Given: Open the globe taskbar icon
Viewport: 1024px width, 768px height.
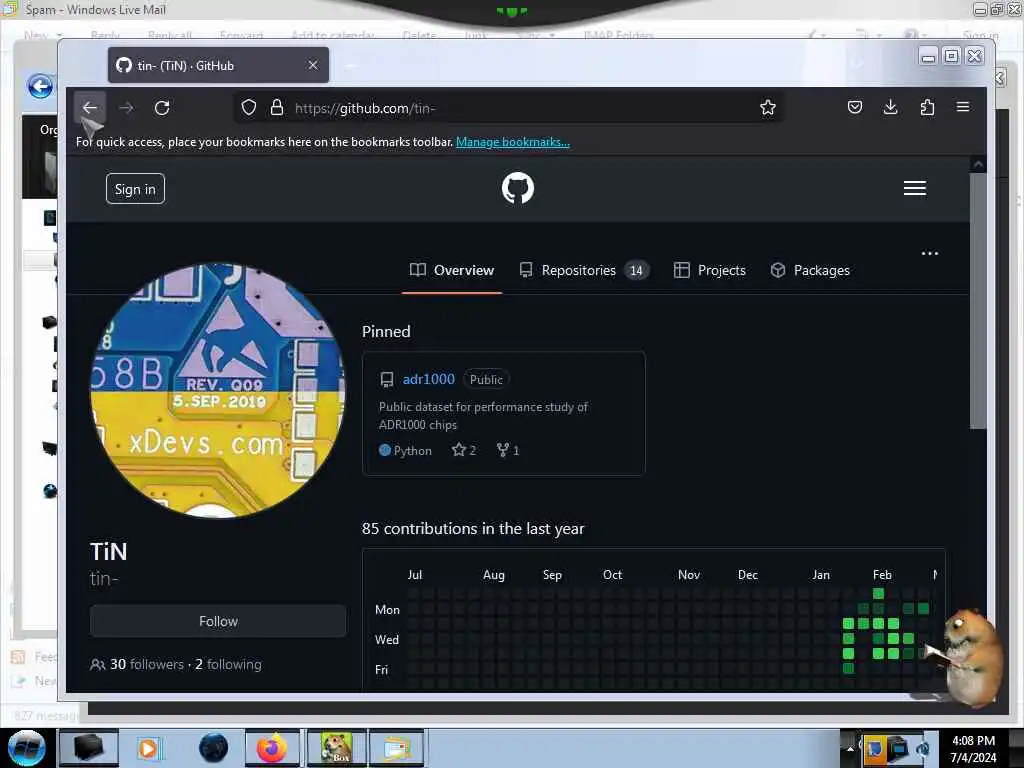Looking at the screenshot, I should click(x=214, y=748).
